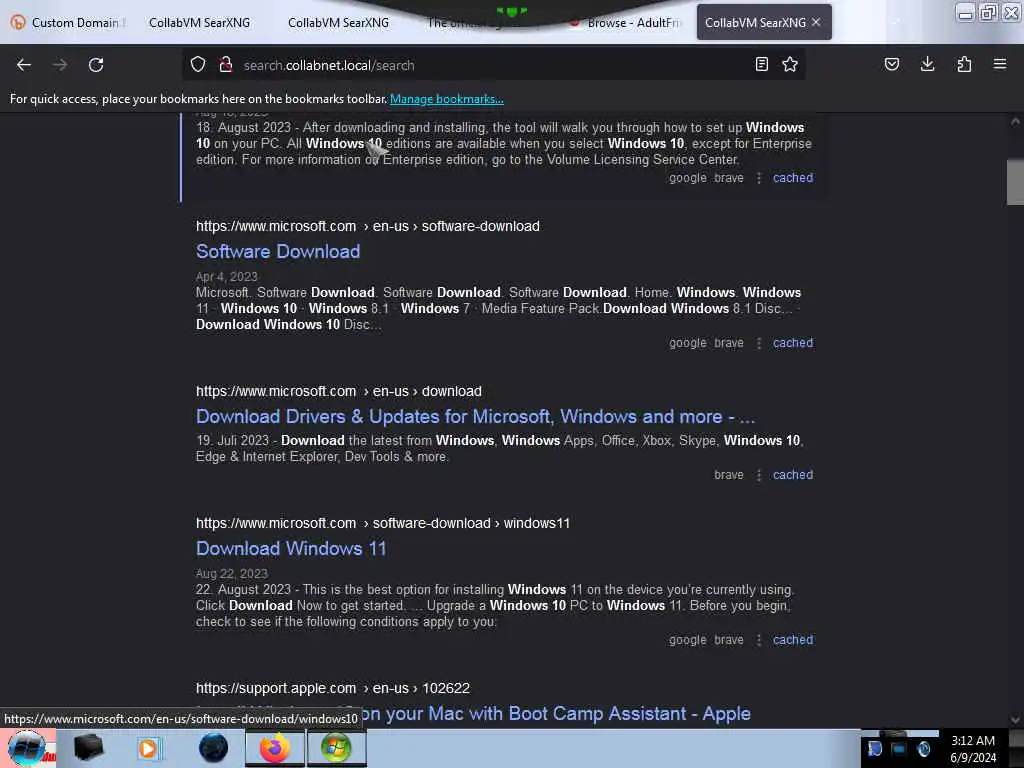Open the media player taskbar icon

148,748
